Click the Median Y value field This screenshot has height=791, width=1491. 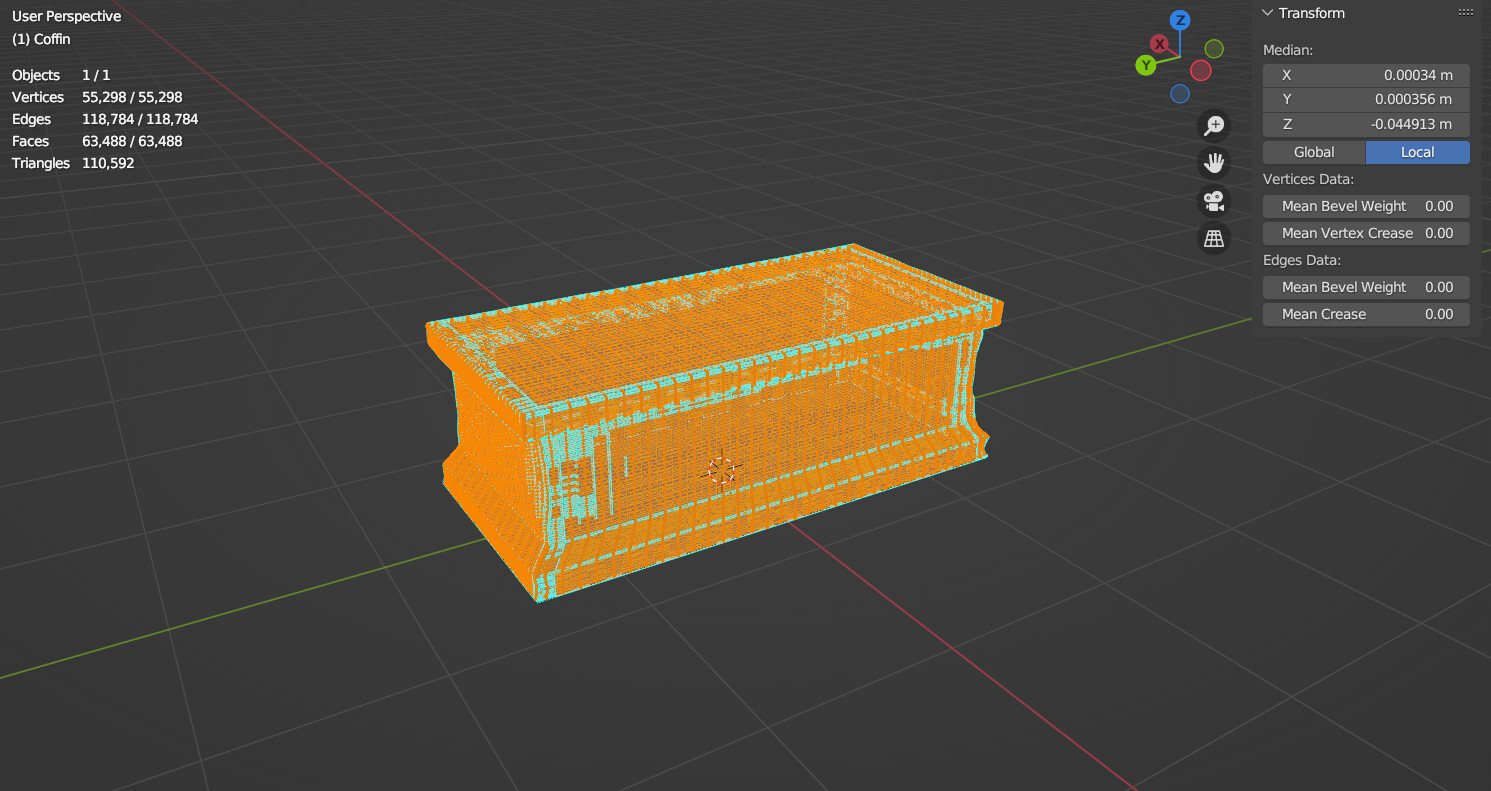click(x=1366, y=99)
